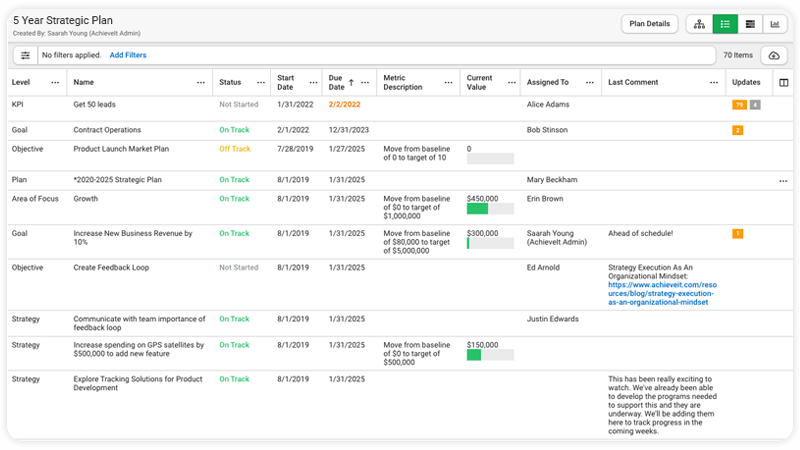This screenshot has height=450, width=800.
Task: Open the Product Launch Market Plan objective
Action: click(x=121, y=149)
